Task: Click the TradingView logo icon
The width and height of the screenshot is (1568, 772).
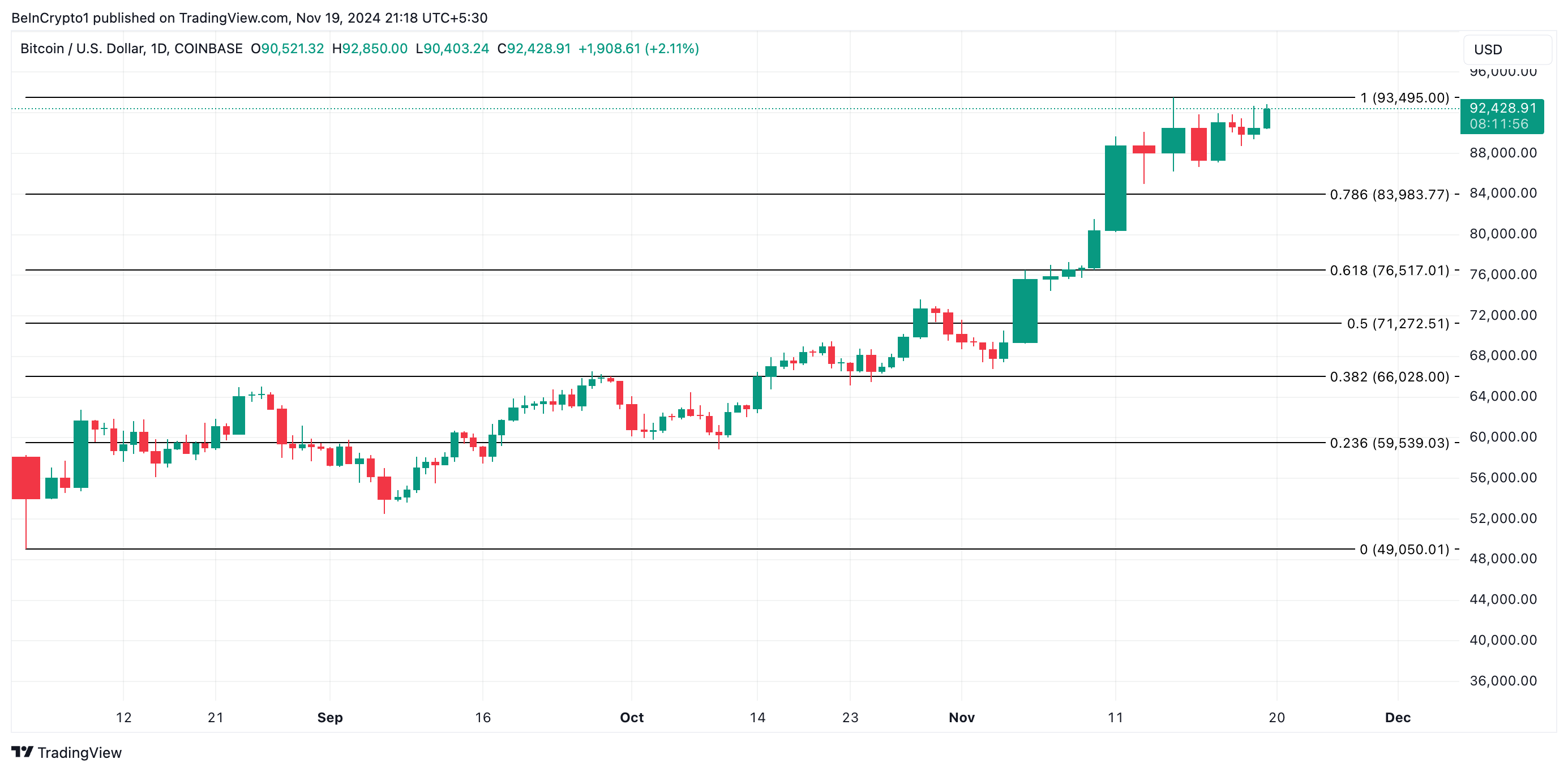Action: click(x=22, y=752)
